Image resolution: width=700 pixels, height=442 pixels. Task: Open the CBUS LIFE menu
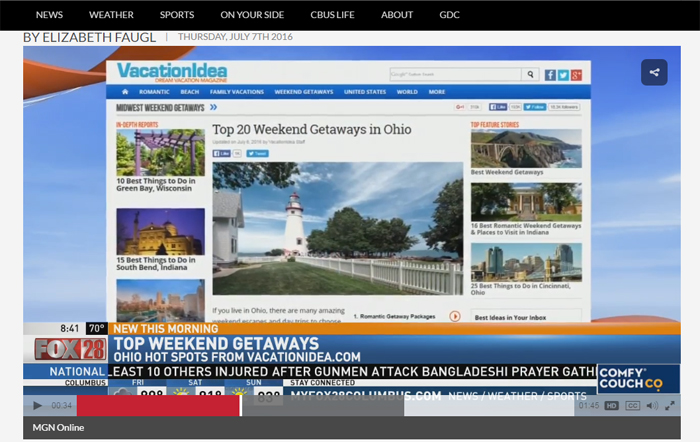332,15
